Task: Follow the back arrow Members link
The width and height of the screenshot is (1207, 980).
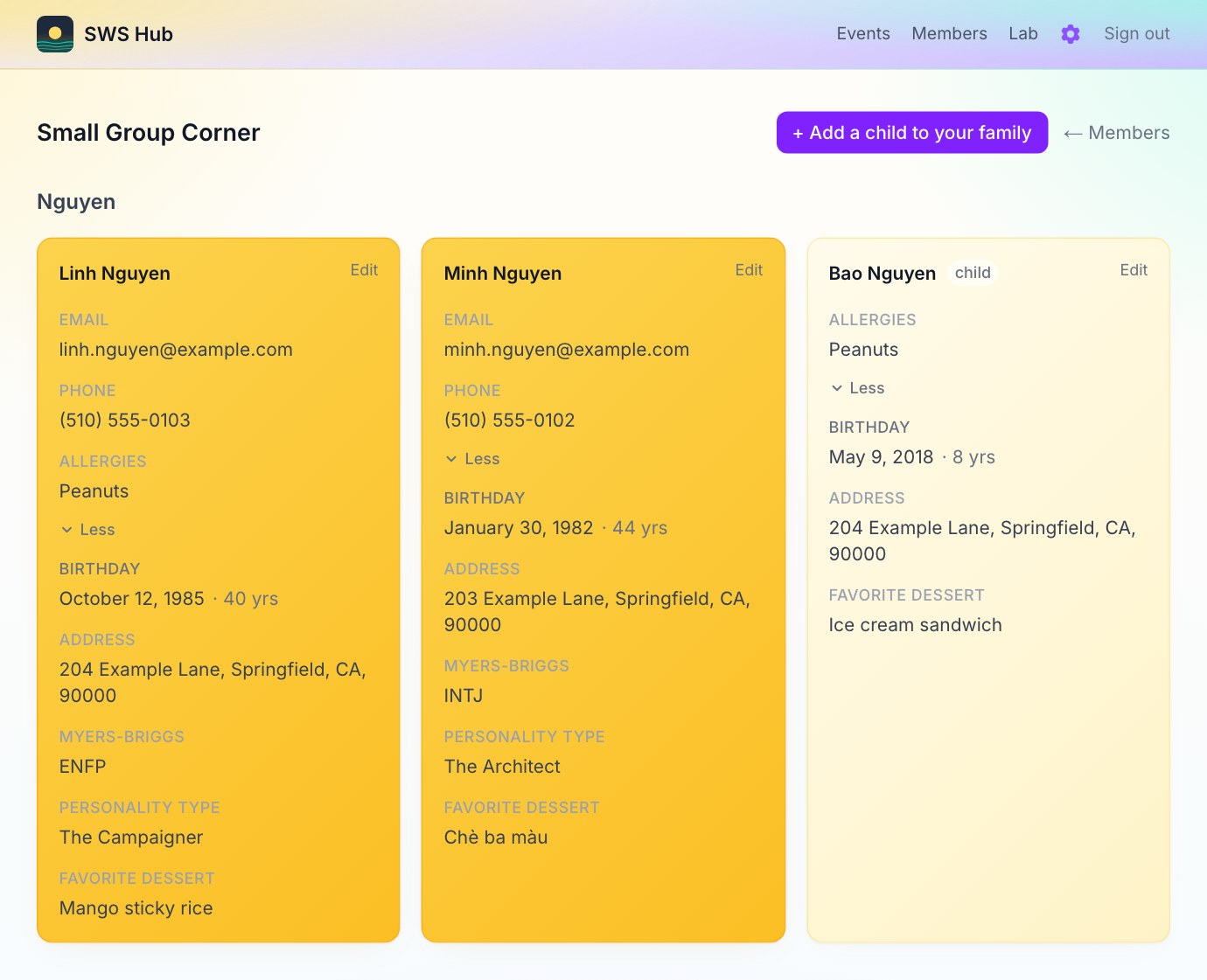Action: [x=1117, y=133]
